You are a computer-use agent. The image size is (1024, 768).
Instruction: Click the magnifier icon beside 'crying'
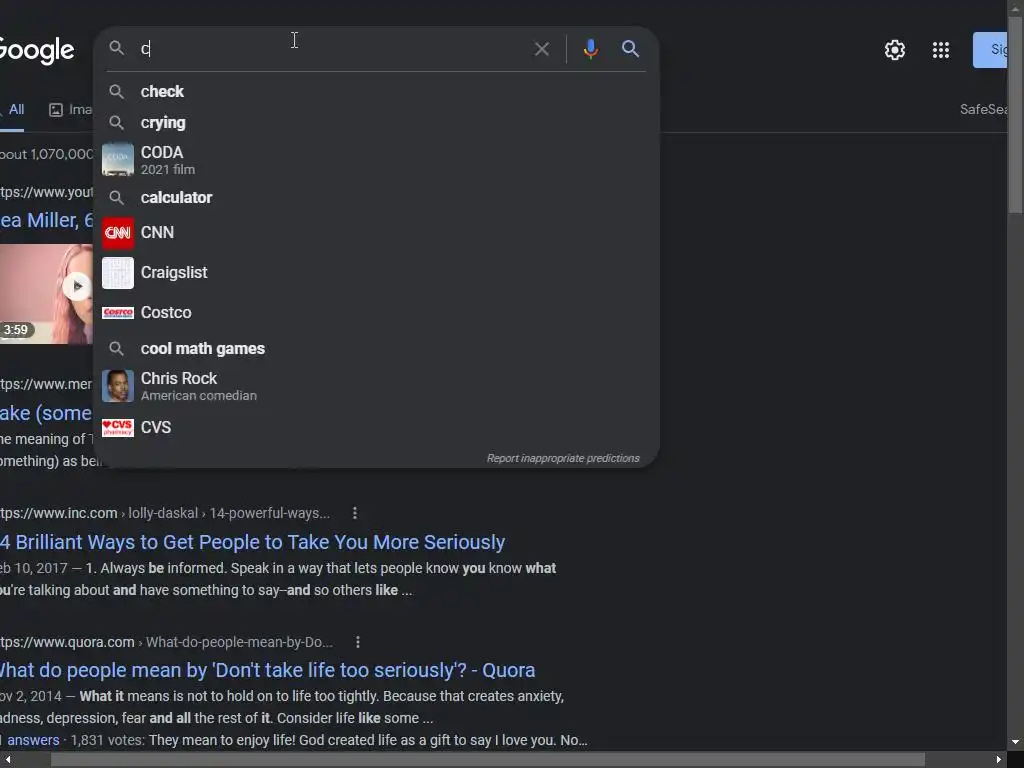click(116, 123)
